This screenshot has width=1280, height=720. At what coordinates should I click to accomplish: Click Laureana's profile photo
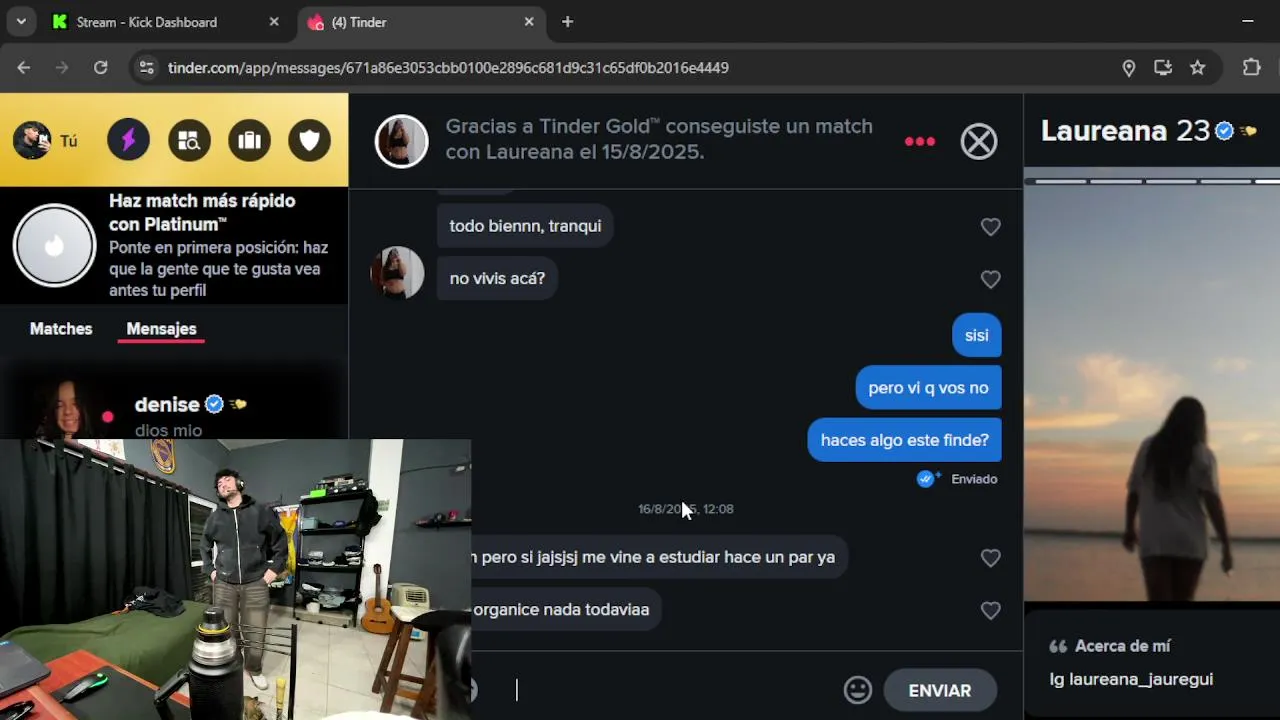pyautogui.click(x=1152, y=390)
